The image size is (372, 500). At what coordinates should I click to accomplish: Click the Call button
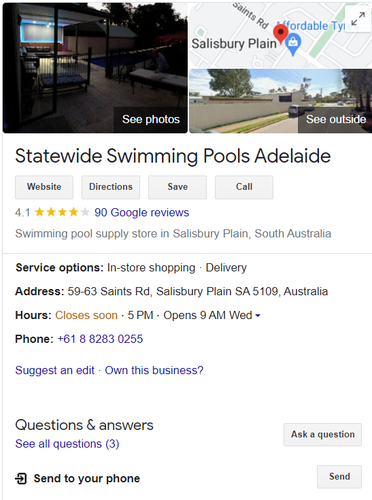(x=244, y=187)
